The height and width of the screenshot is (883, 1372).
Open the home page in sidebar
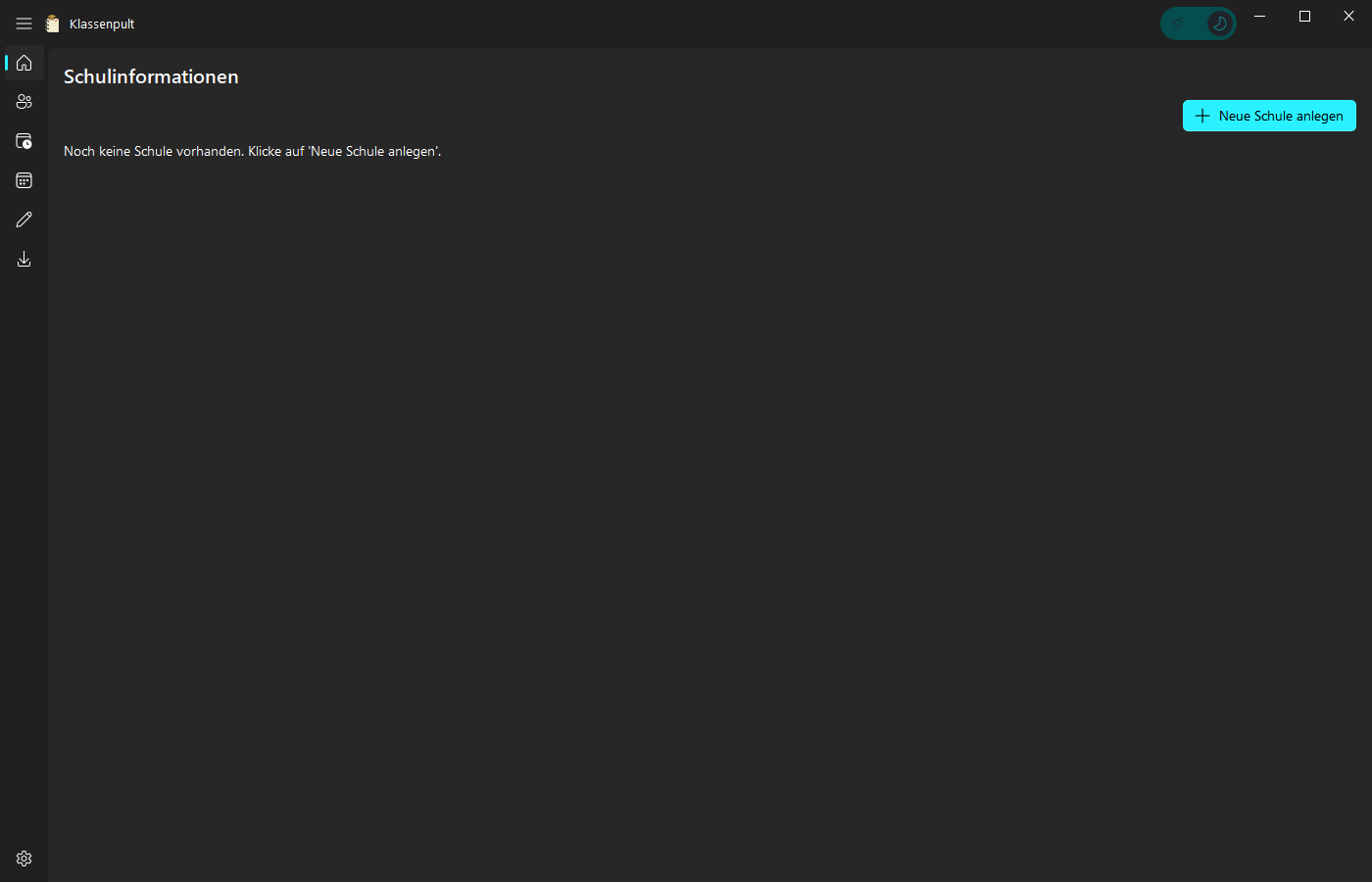point(24,63)
